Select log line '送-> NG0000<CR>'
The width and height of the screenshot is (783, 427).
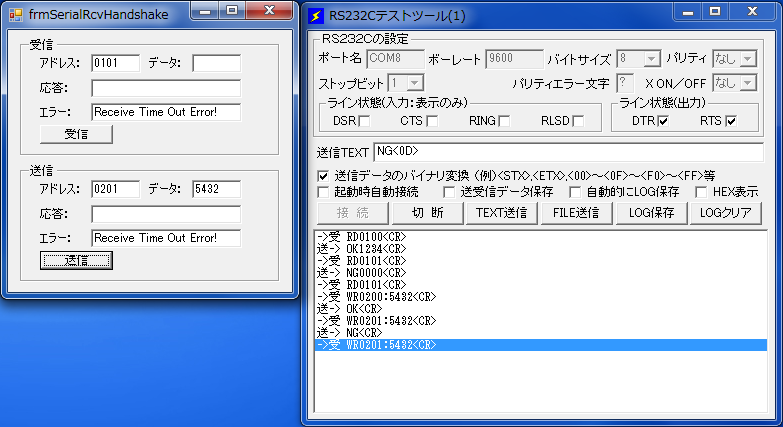pos(541,273)
